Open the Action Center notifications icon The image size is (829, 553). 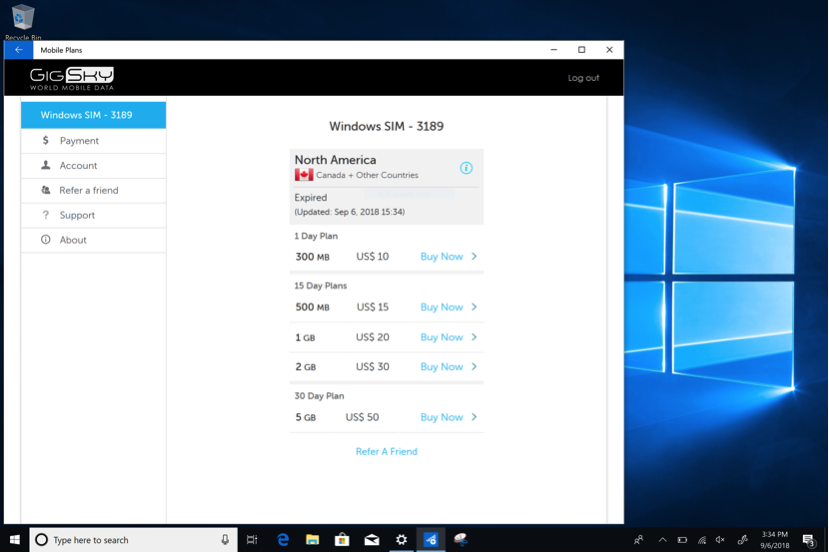tap(809, 540)
